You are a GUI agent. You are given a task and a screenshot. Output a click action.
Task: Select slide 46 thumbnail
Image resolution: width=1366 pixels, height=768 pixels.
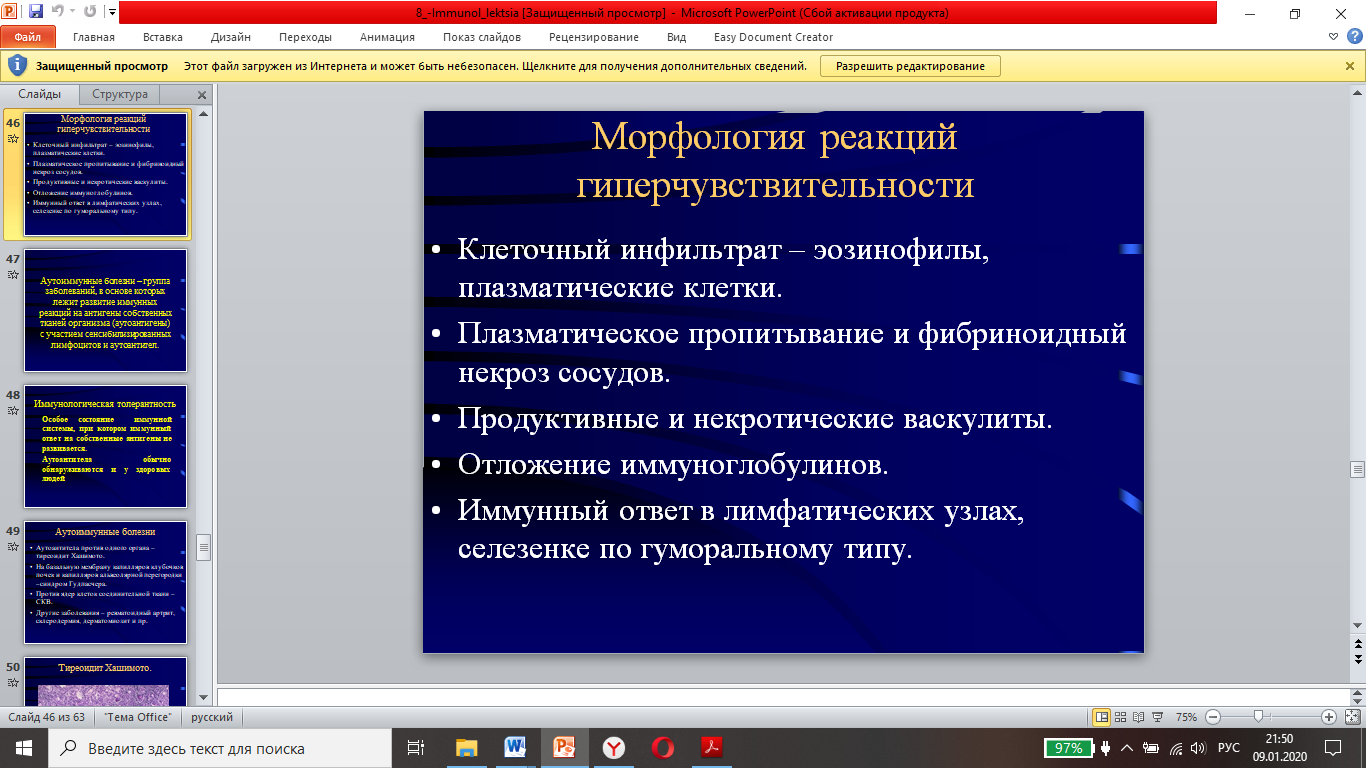pyautogui.click(x=105, y=173)
